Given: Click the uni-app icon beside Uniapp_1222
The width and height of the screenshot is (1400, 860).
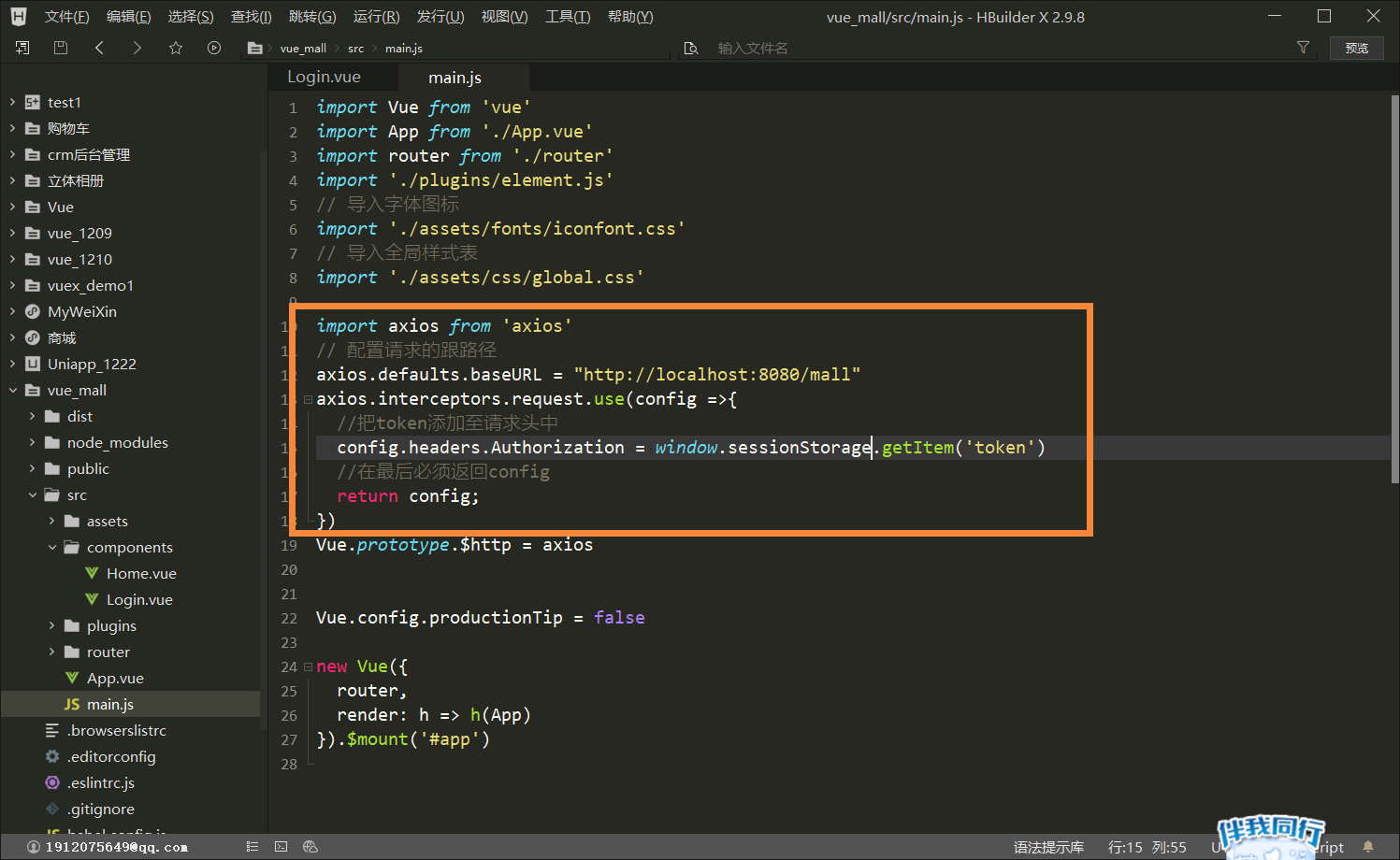Looking at the screenshot, I should coord(33,364).
